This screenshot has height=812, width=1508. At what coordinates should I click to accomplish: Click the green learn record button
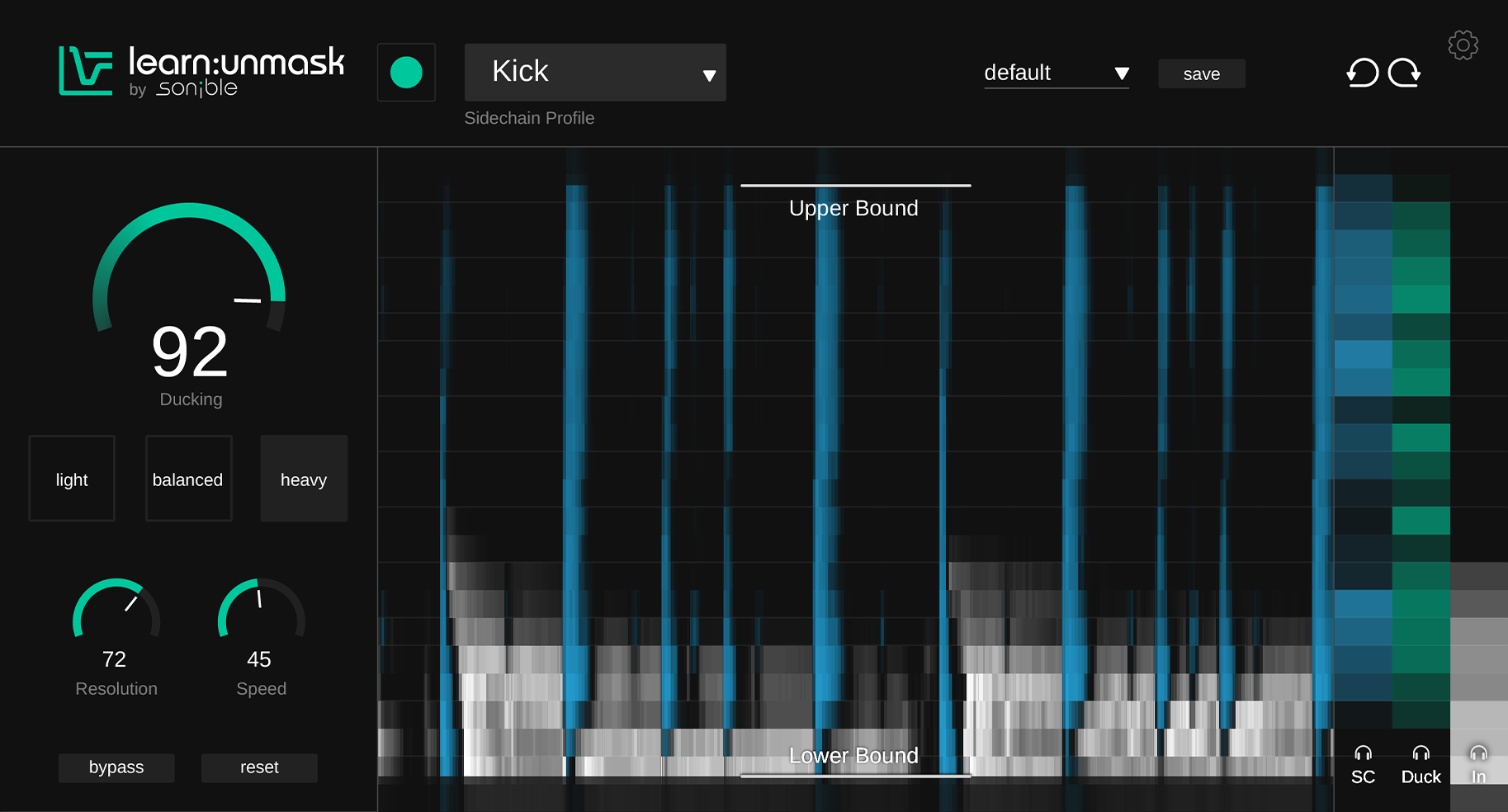[x=406, y=73]
